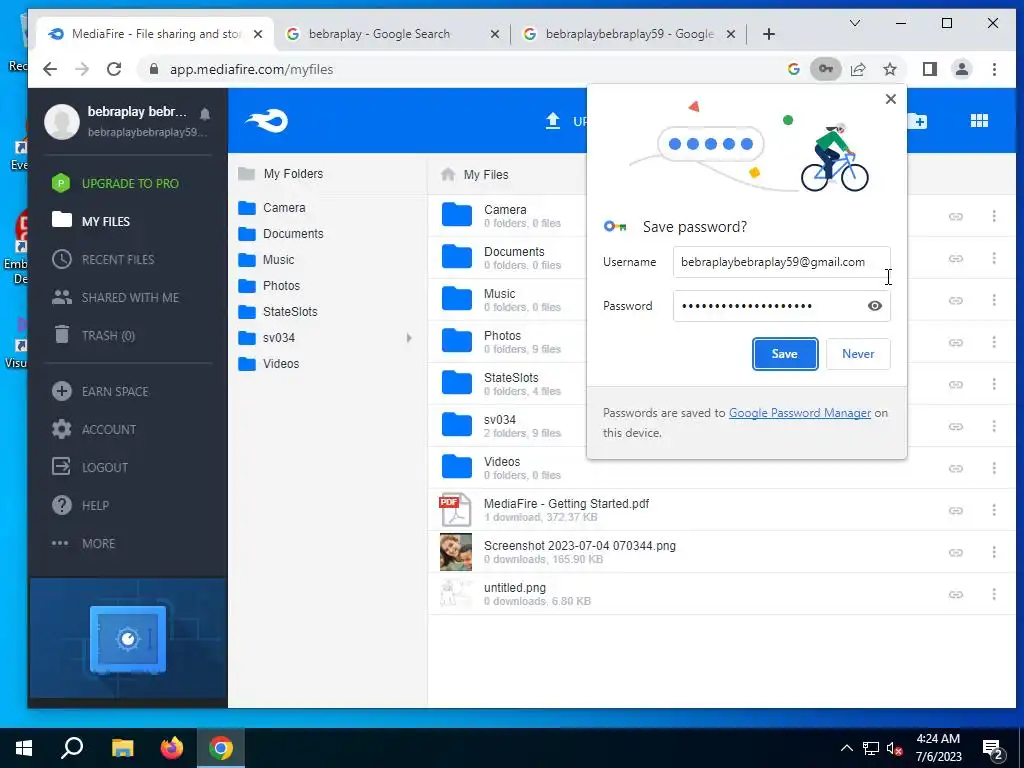Click the Username field in password prompt
This screenshot has height=768, width=1024.
click(x=781, y=262)
